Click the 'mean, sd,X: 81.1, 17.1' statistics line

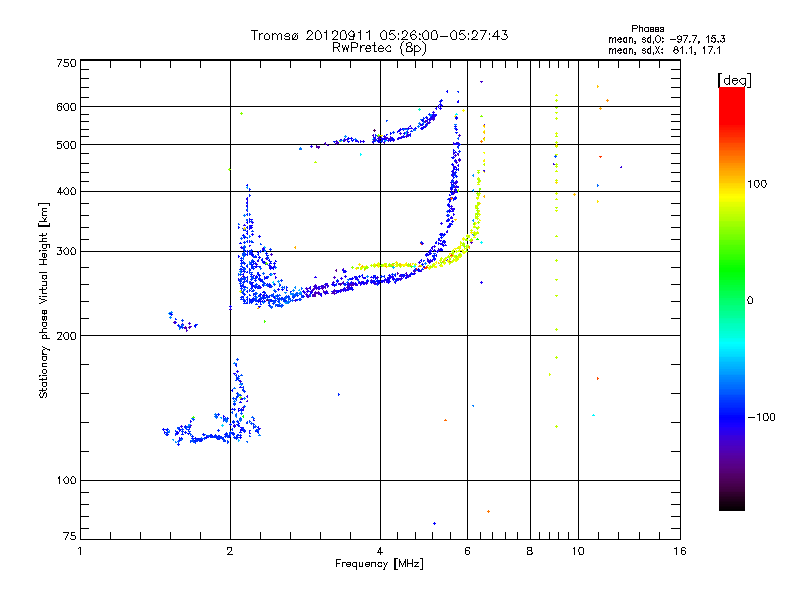[665, 50]
